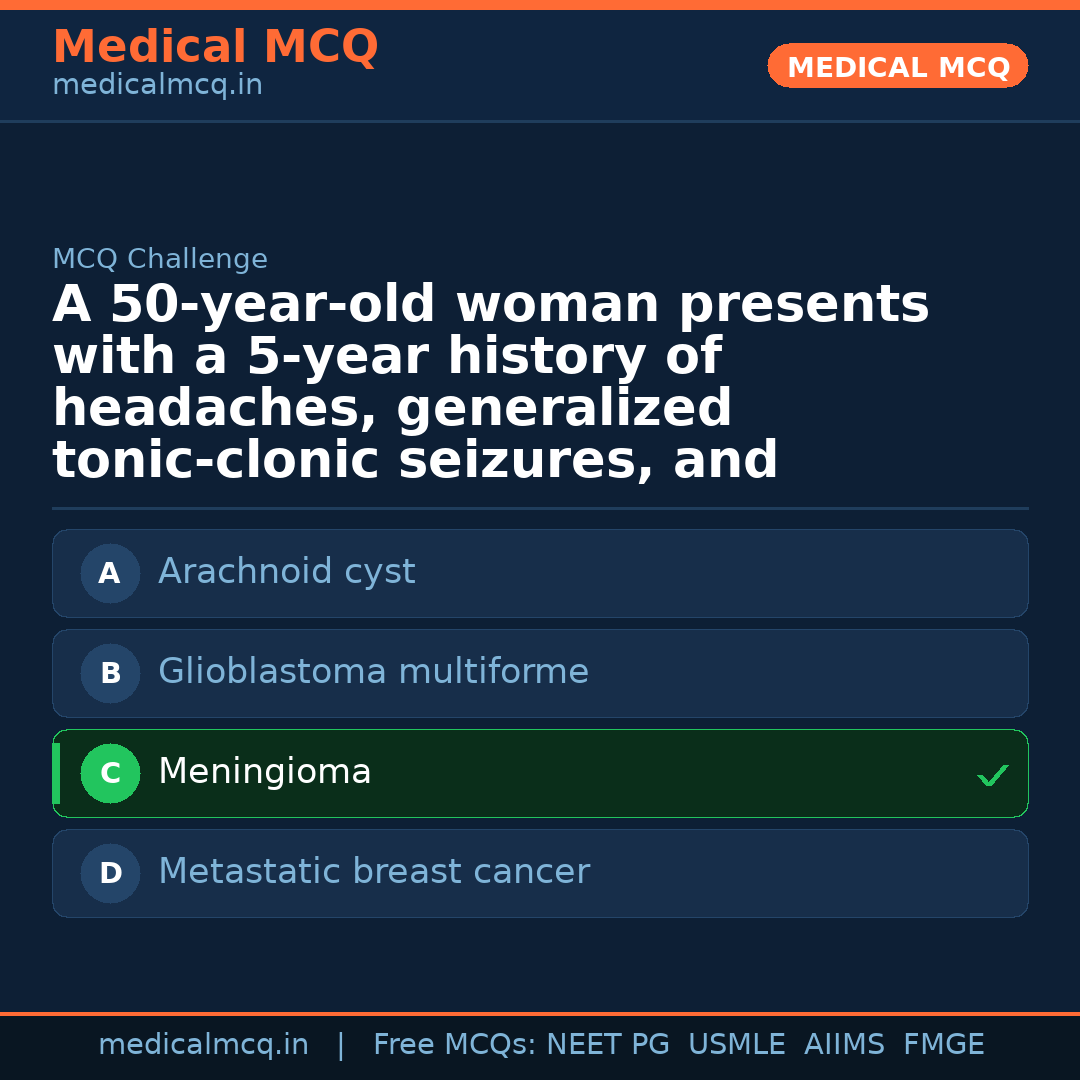Screen dimensions: 1080x1080
Task: Visit medicalmcq.in link under header title
Action: pyautogui.click(x=157, y=86)
